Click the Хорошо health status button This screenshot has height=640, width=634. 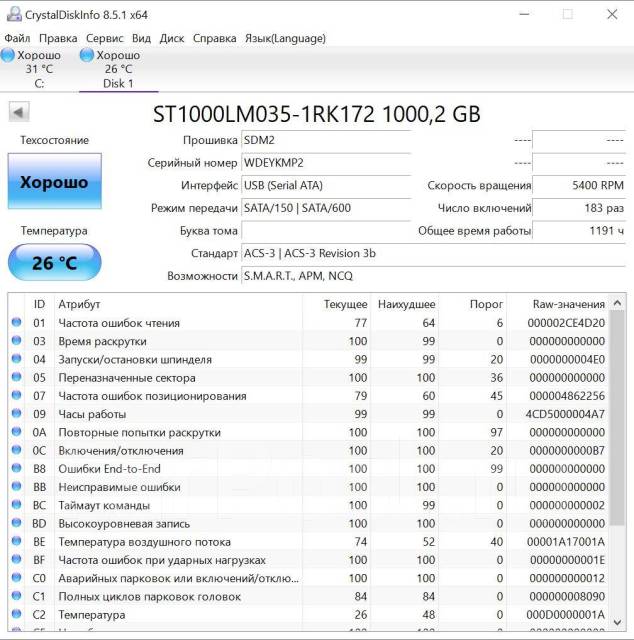point(54,183)
